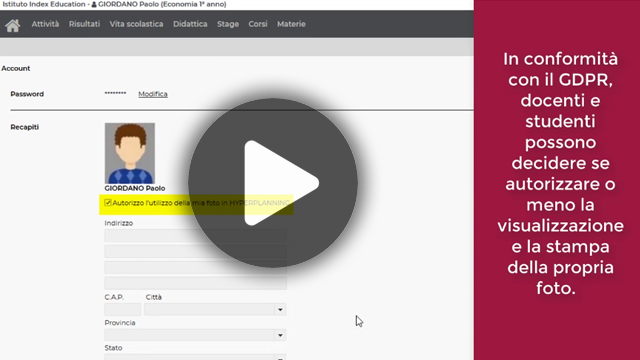This screenshot has width=640, height=360.
Task: Select Vita scolastica in the navigation bar
Action: click(136, 24)
